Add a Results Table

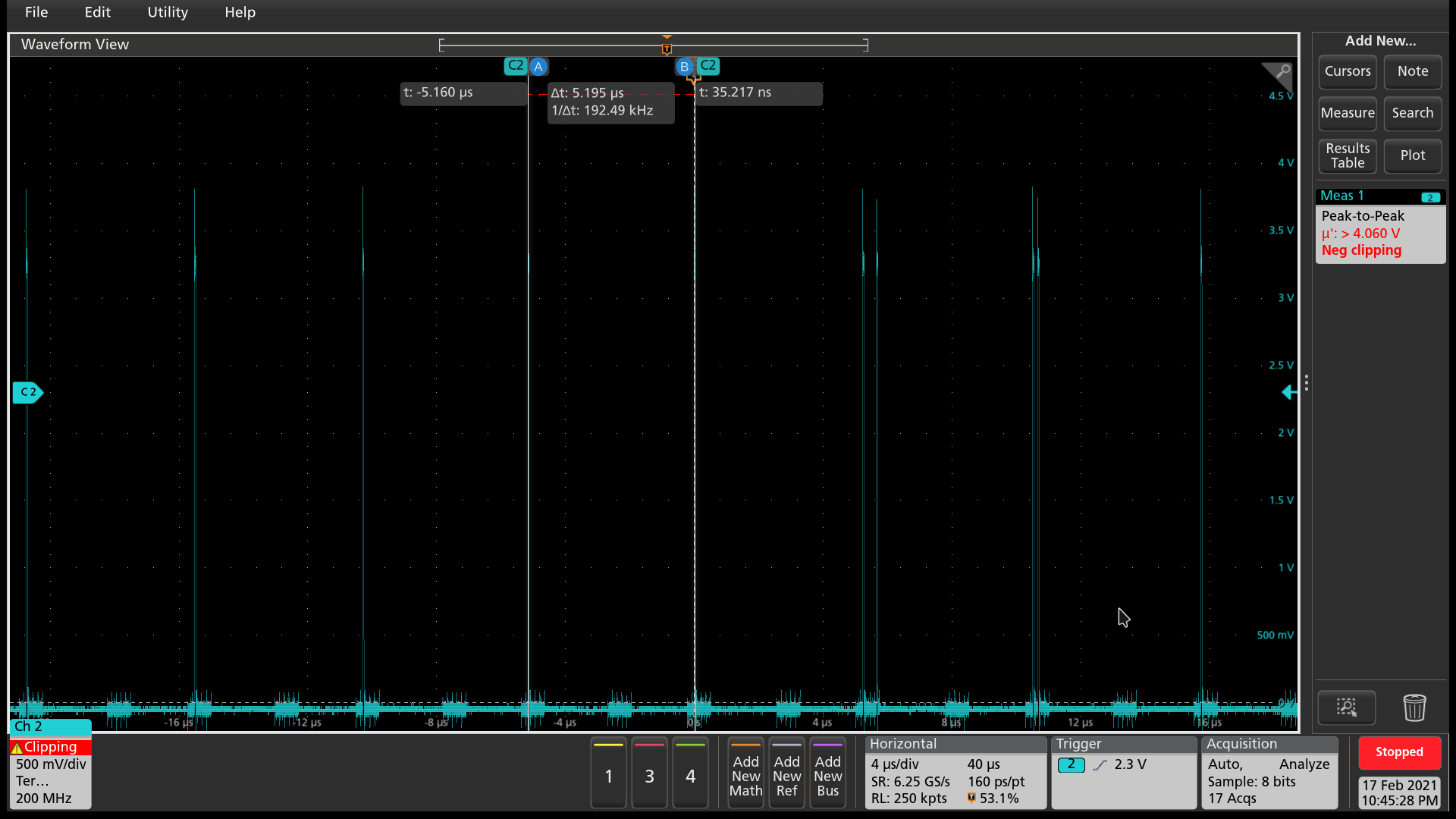pos(1348,155)
